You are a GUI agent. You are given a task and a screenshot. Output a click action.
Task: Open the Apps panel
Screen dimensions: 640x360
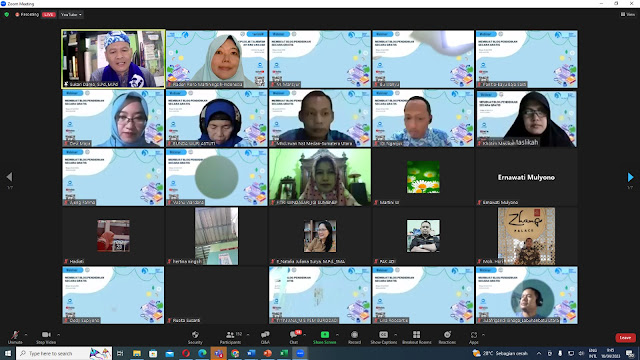point(473,337)
